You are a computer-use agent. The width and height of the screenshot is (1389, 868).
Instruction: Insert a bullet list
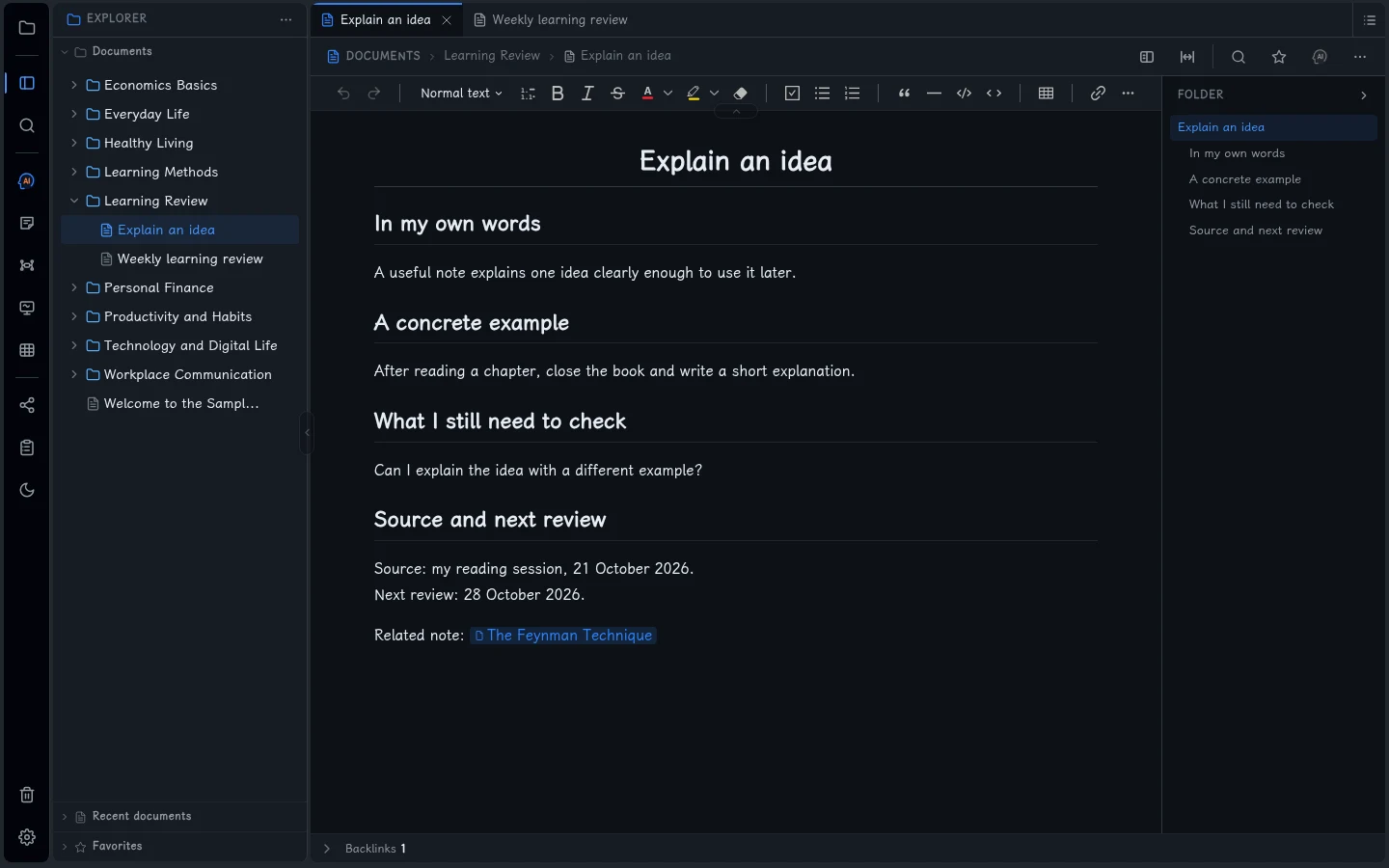click(822, 94)
